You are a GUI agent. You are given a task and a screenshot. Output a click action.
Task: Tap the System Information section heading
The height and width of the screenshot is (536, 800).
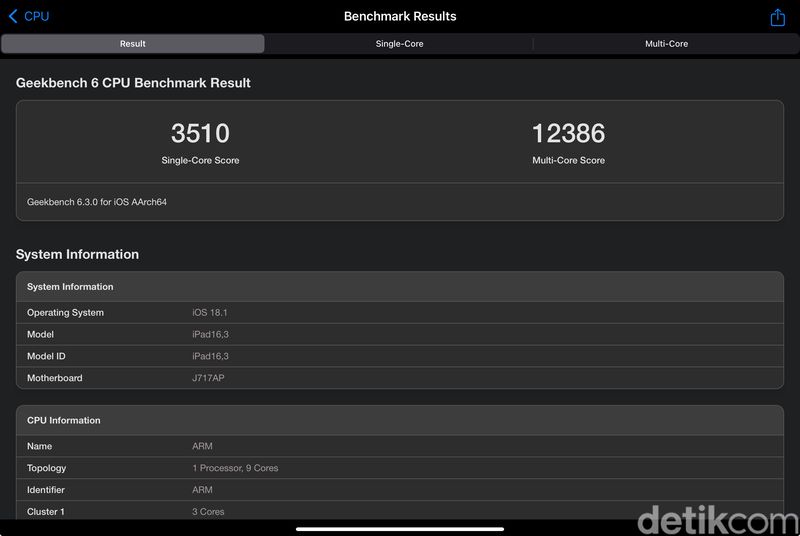click(x=77, y=254)
